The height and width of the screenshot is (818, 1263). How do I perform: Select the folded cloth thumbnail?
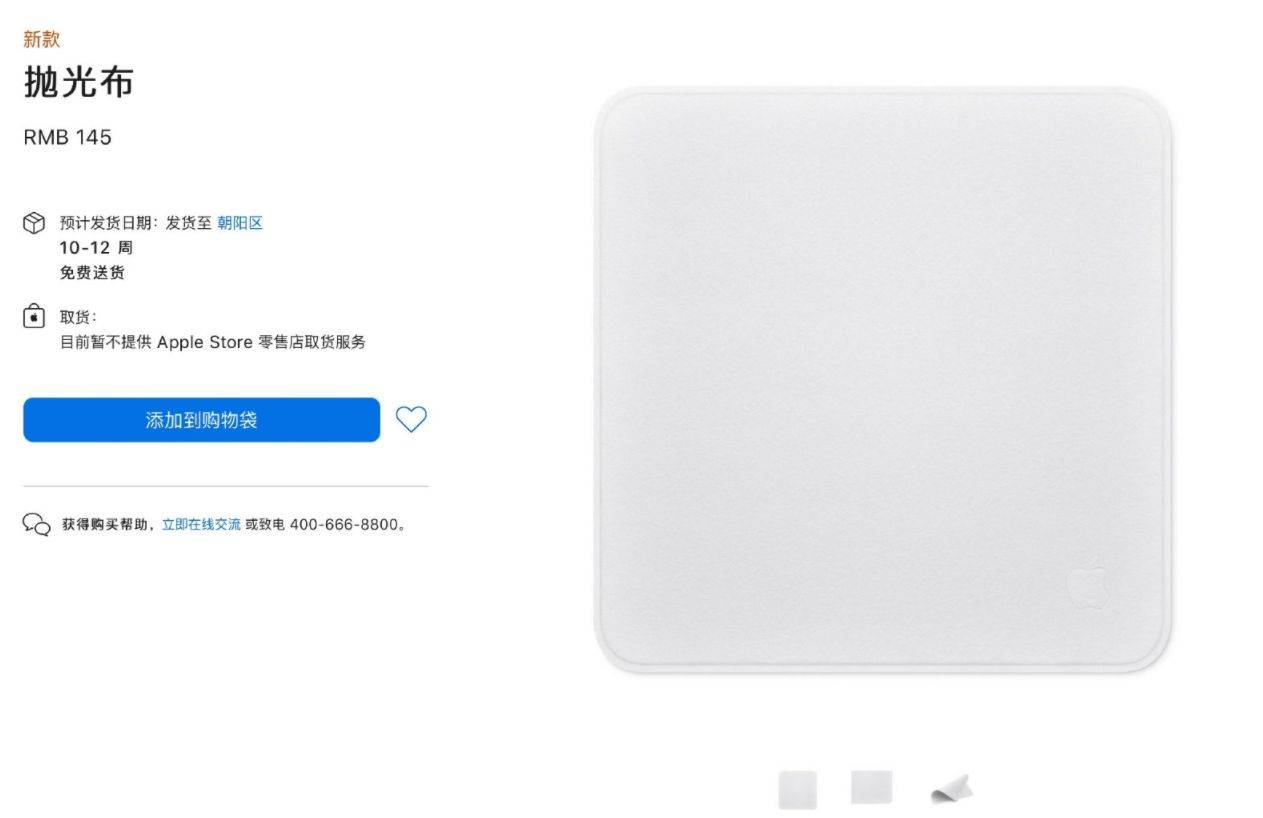tap(951, 790)
